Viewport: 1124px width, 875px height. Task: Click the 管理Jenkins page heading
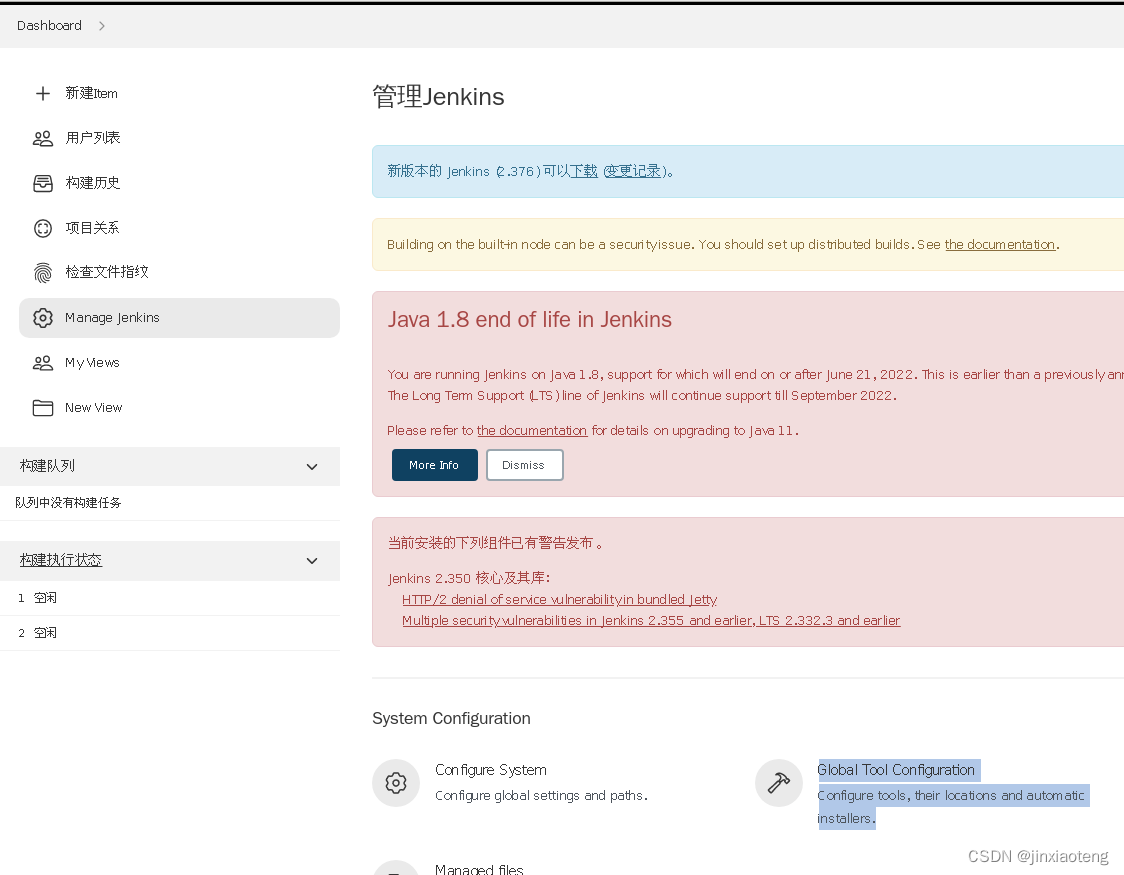tap(438, 97)
